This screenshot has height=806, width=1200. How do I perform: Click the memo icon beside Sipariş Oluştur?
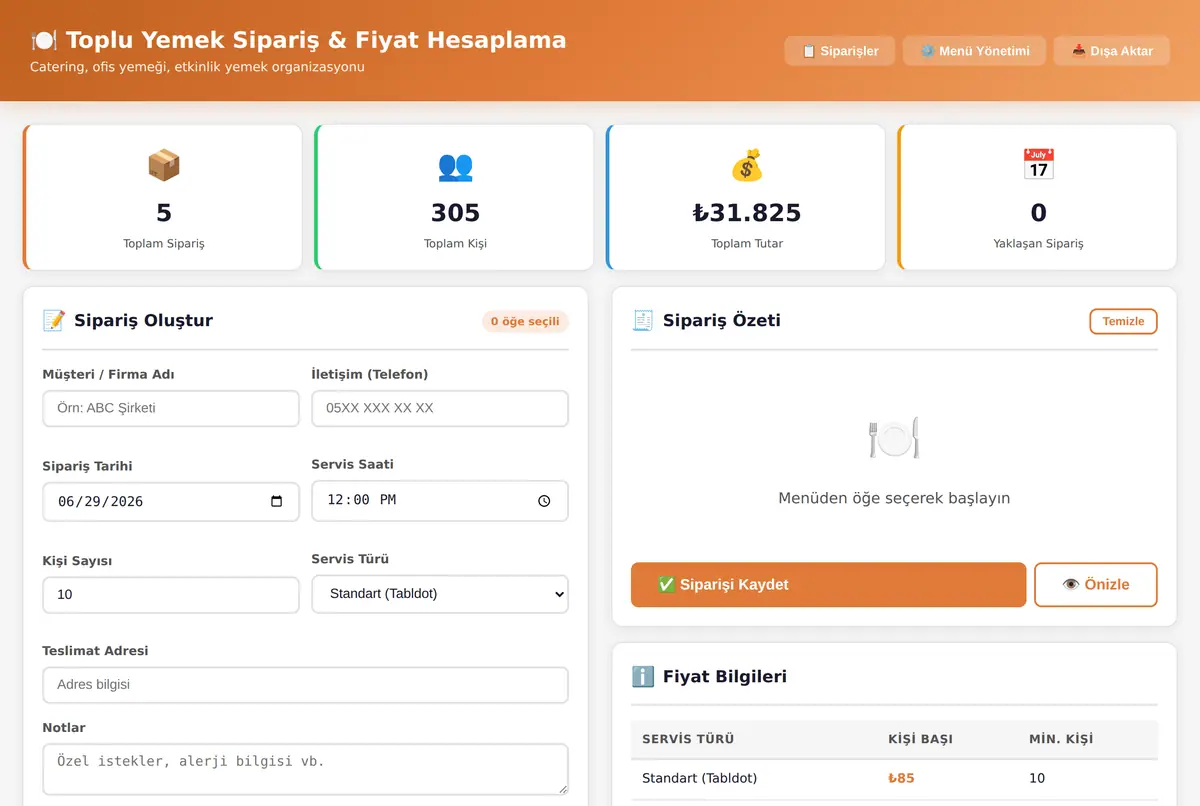point(54,320)
